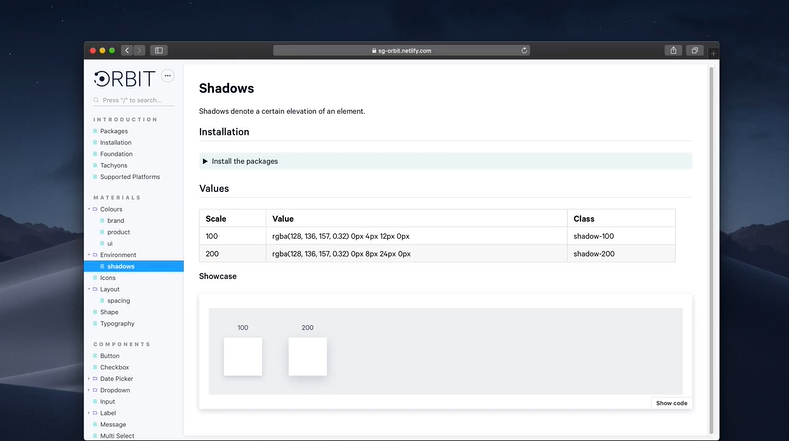Open the Checkbox component page
The image size is (789, 441).
point(114,368)
